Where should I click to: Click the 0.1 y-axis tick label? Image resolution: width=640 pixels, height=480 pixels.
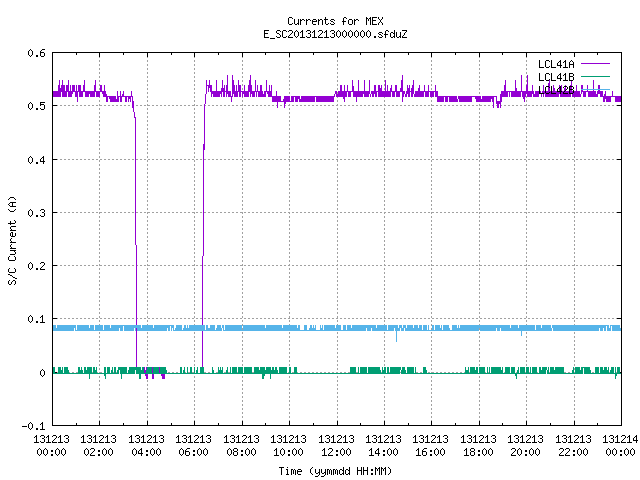coord(36,319)
